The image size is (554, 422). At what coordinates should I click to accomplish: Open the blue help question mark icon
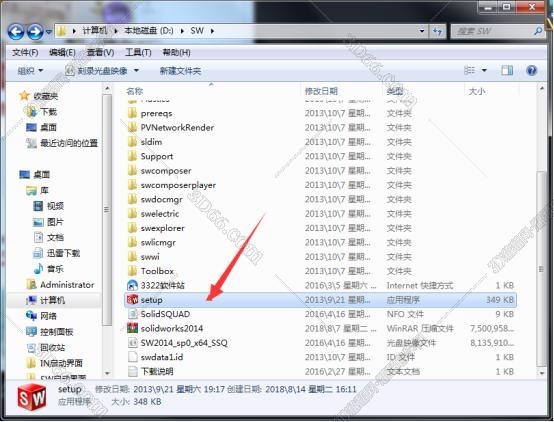[531, 70]
